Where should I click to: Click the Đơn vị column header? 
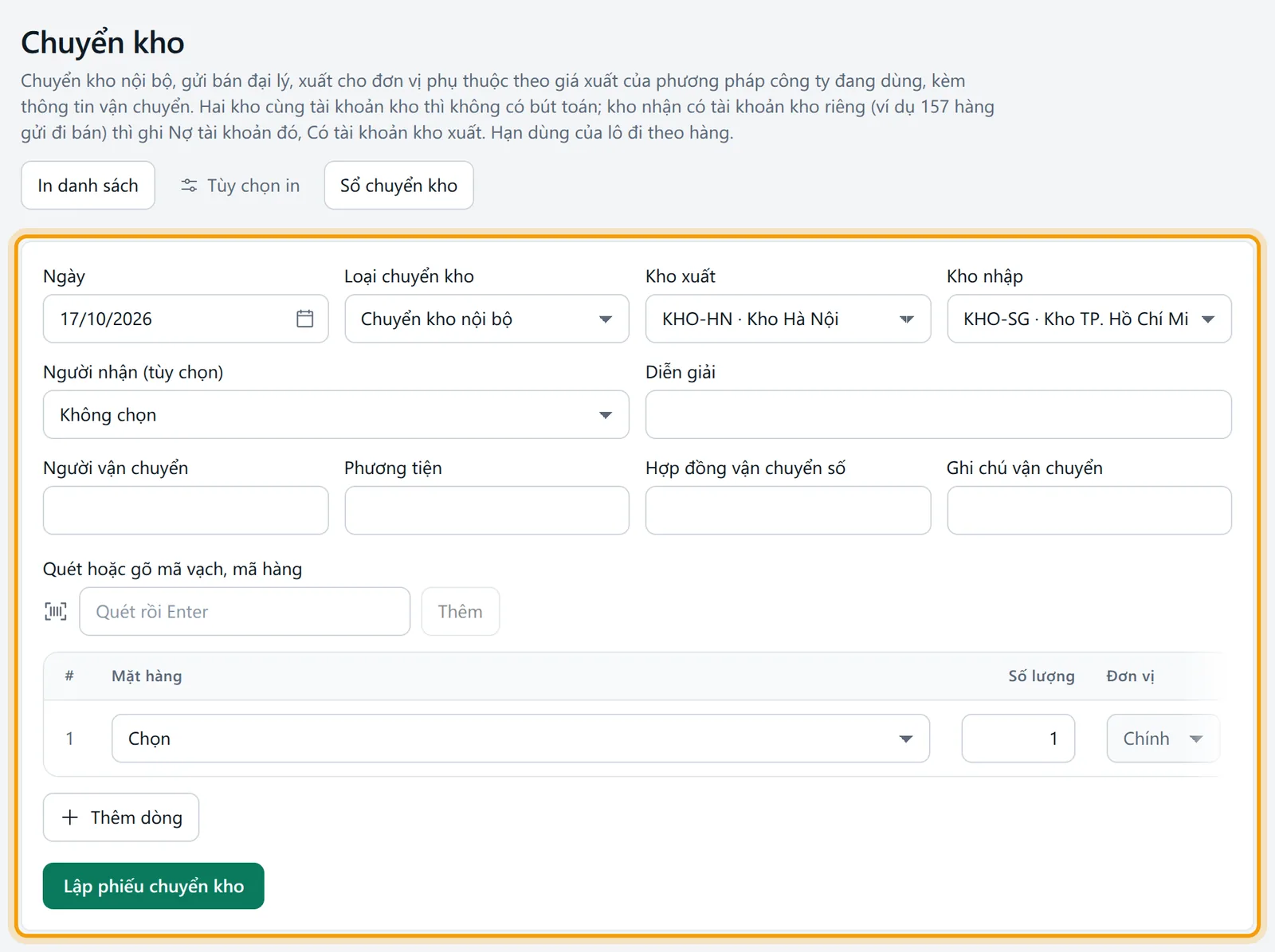click(x=1130, y=676)
